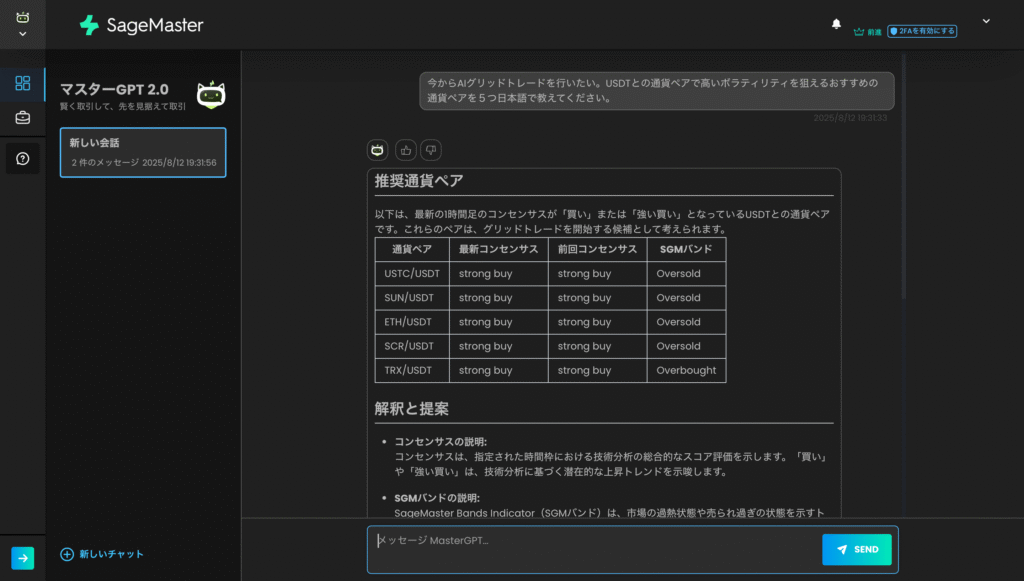
Task: Open the help question mark icon
Action: point(22,158)
